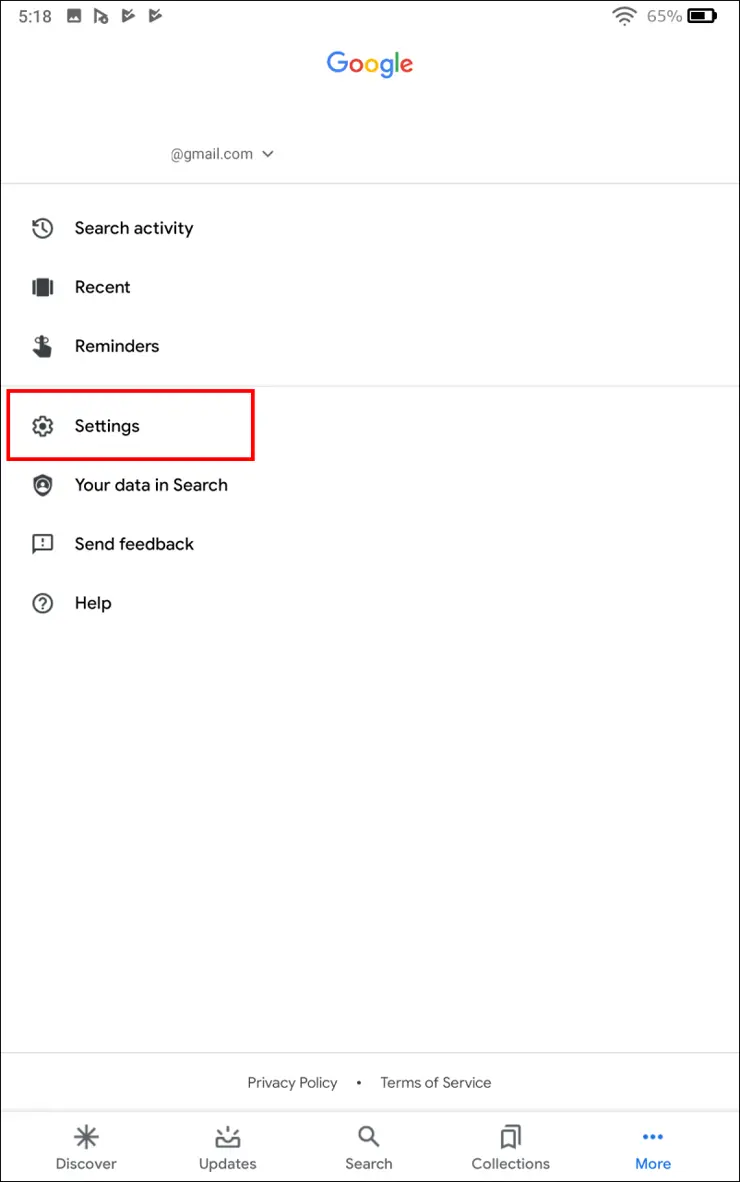Click the Reminders hand icon
The width and height of the screenshot is (740, 1182).
pos(42,346)
